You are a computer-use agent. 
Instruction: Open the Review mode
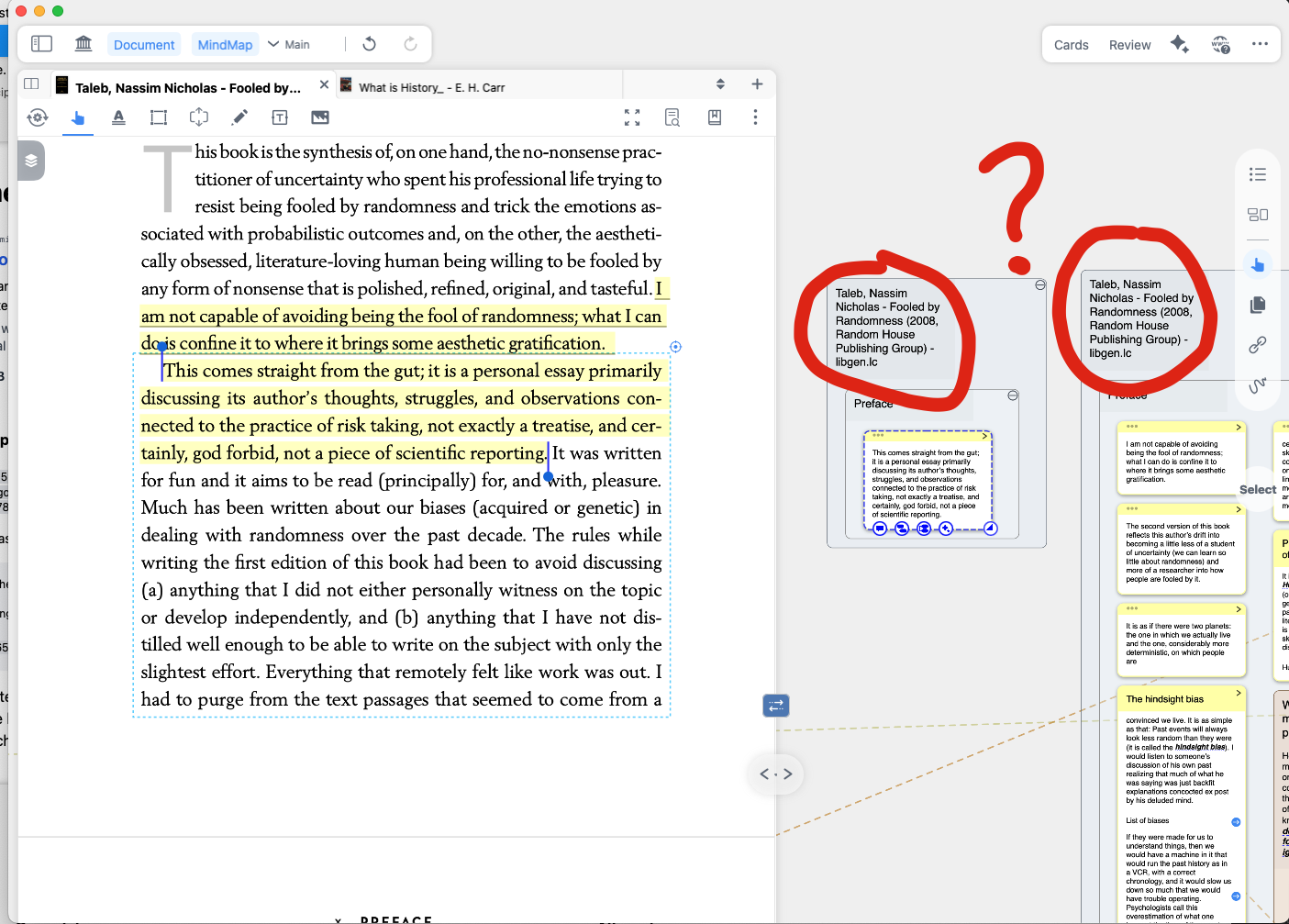(x=1129, y=45)
